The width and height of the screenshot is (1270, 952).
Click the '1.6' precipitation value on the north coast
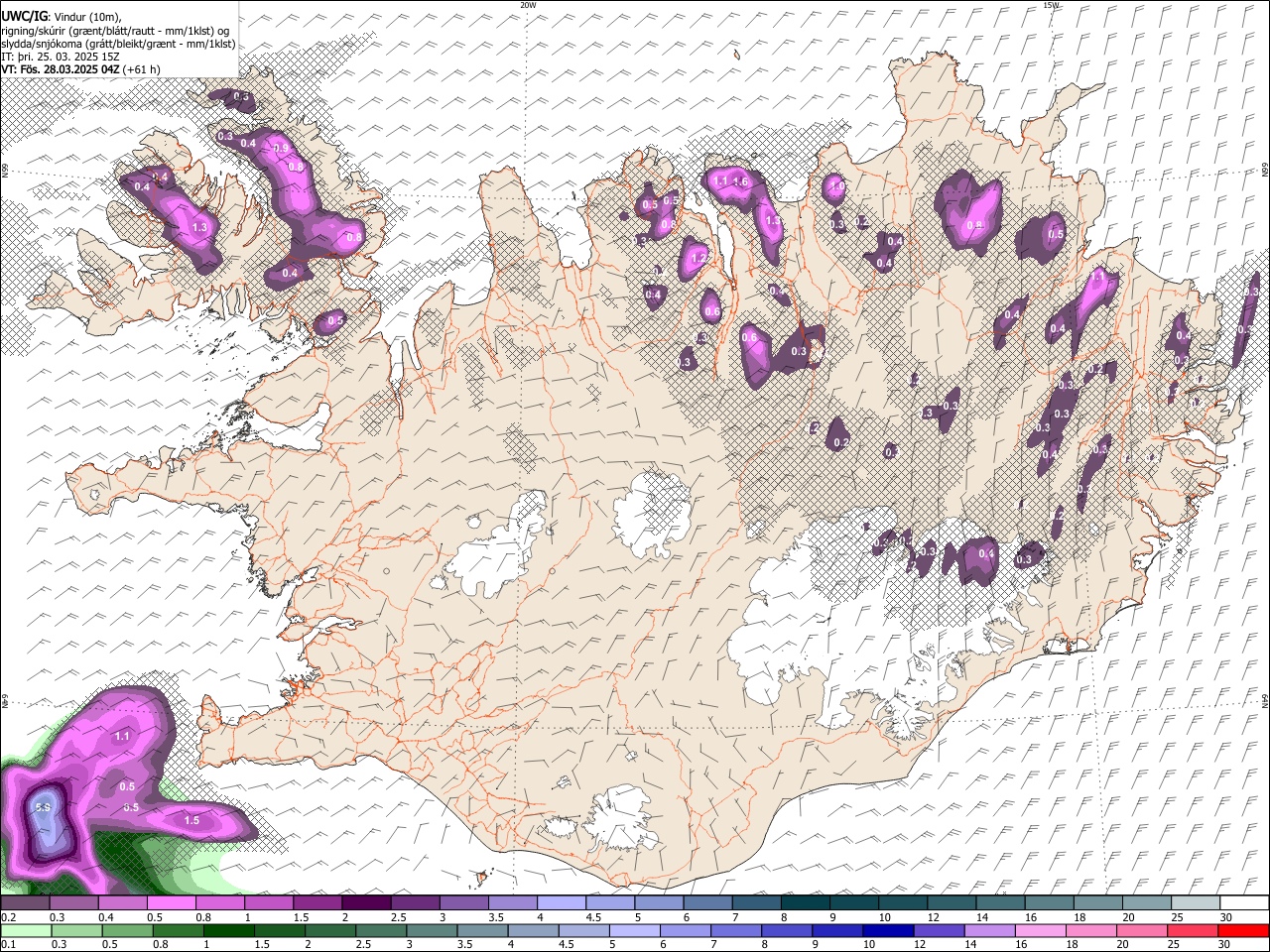click(x=740, y=182)
